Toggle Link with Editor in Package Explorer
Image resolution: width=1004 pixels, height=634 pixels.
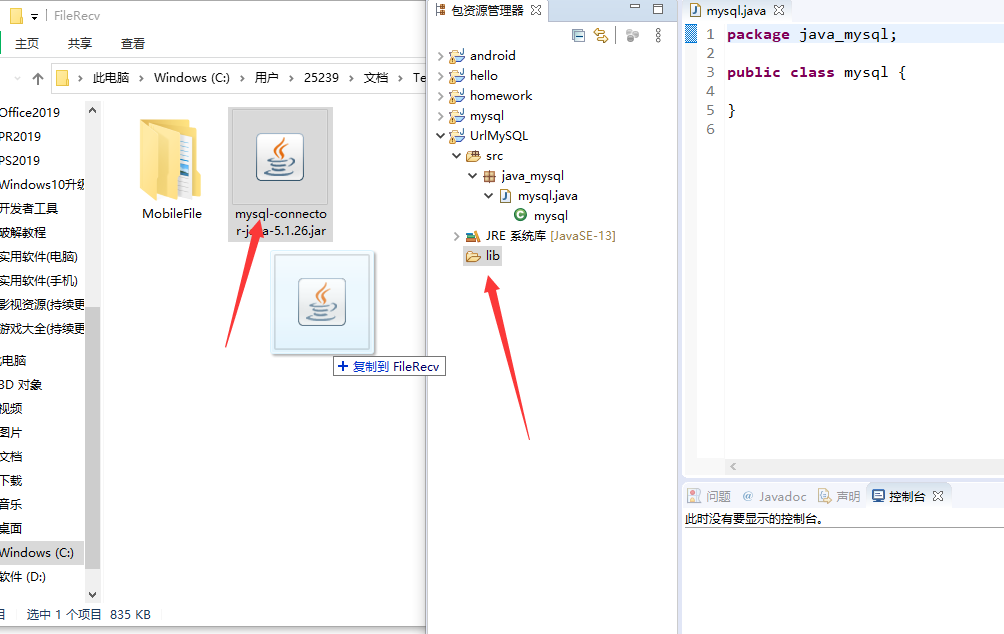point(601,35)
